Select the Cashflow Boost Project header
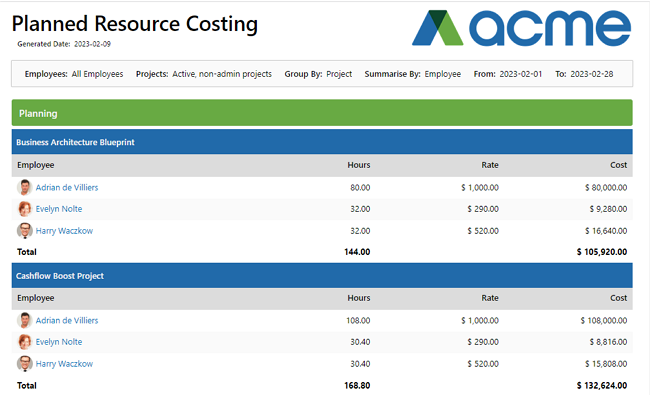 point(322,275)
